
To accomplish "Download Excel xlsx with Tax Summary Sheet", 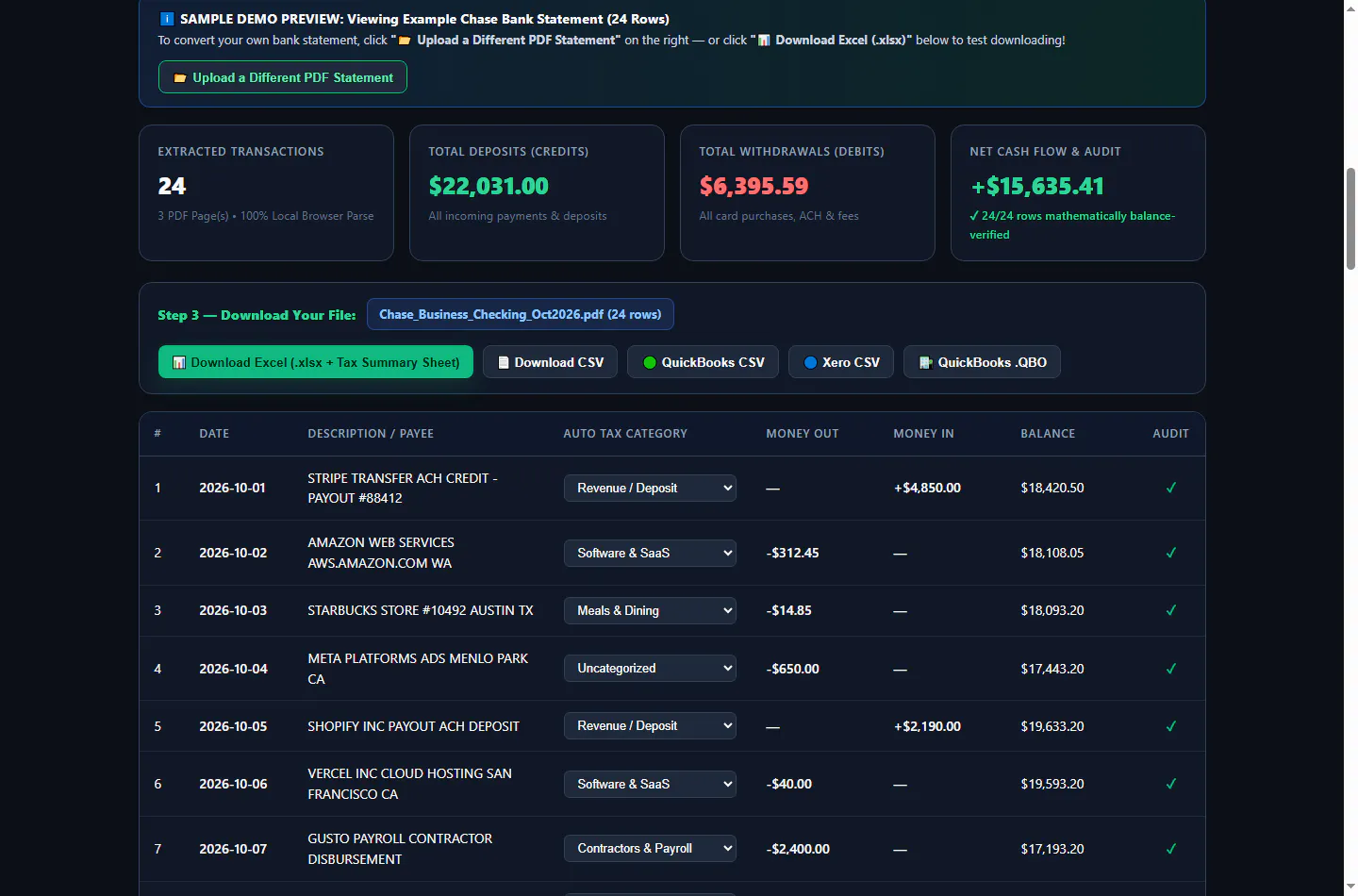I will (x=316, y=362).
